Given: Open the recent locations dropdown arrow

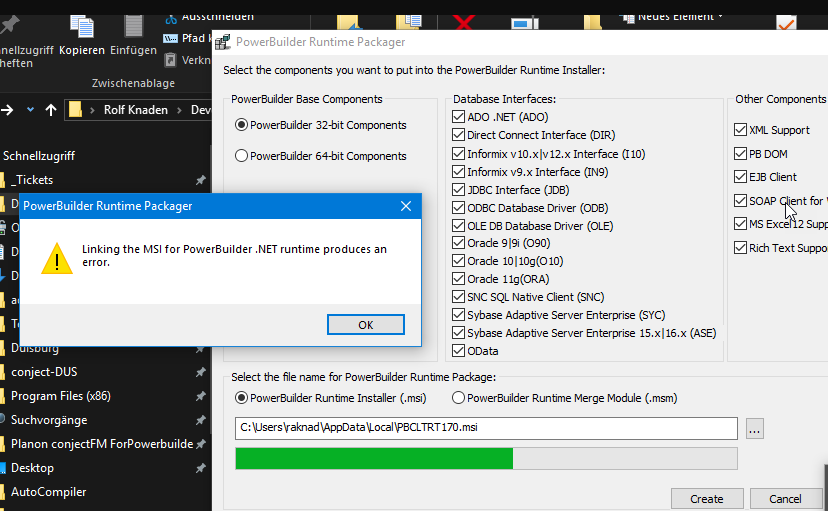Looking at the screenshot, I should click(30, 110).
